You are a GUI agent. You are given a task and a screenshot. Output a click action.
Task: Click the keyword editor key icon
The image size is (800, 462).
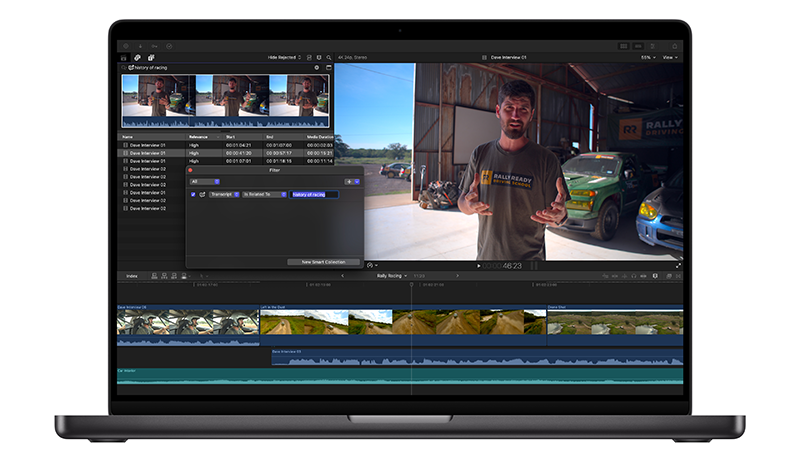154,46
